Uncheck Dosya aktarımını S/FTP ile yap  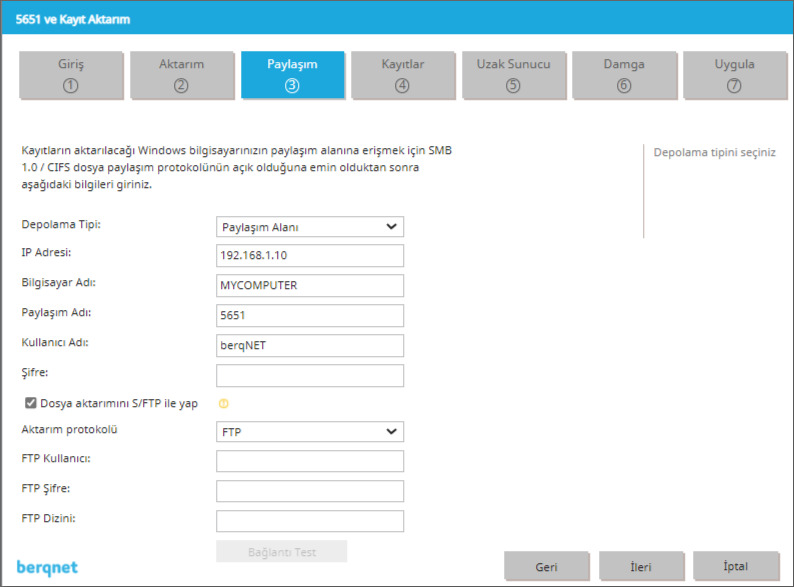click(x=31, y=403)
